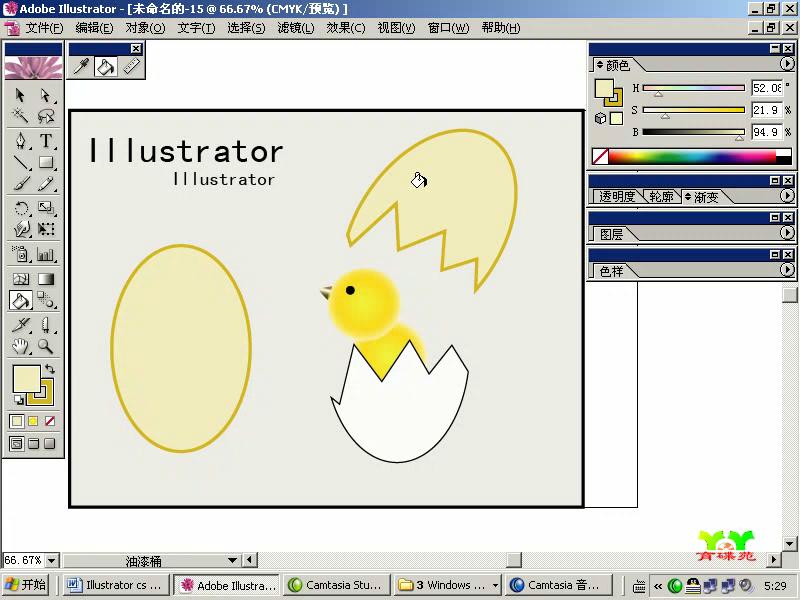
Task: Open the 图层 panel options menu
Action: click(x=787, y=233)
